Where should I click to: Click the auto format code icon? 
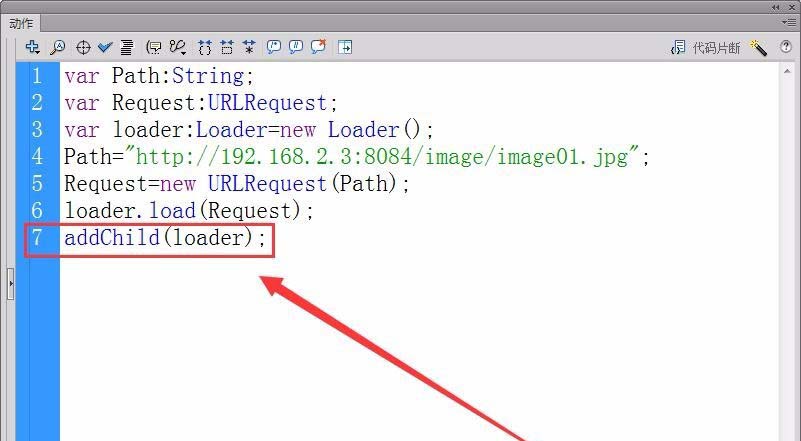pyautogui.click(x=127, y=48)
